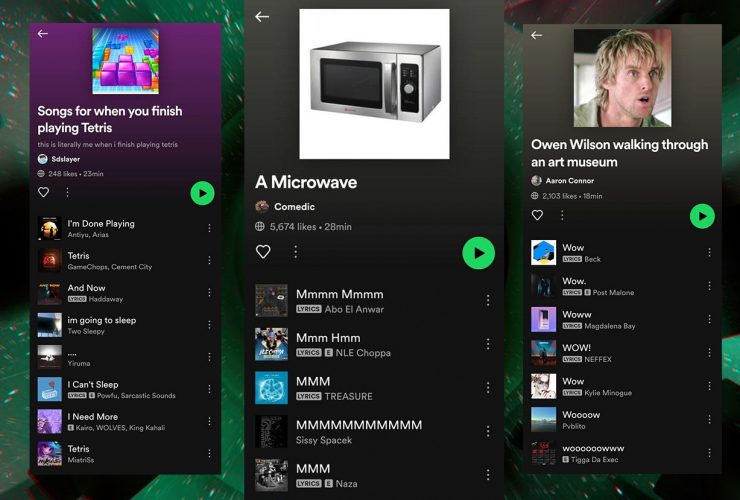
Task: Select MMMMMMMMMMMM by Sissy Spacek
Action: (358, 431)
